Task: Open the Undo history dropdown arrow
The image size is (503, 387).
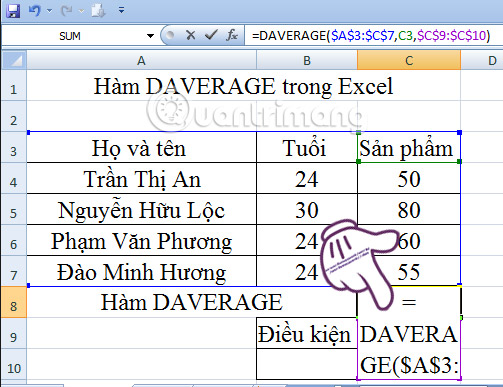Action: coord(50,11)
